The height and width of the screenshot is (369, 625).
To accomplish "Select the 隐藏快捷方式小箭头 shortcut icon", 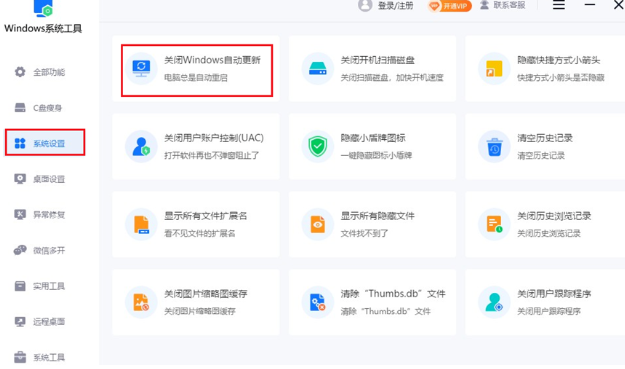I will [x=494, y=69].
